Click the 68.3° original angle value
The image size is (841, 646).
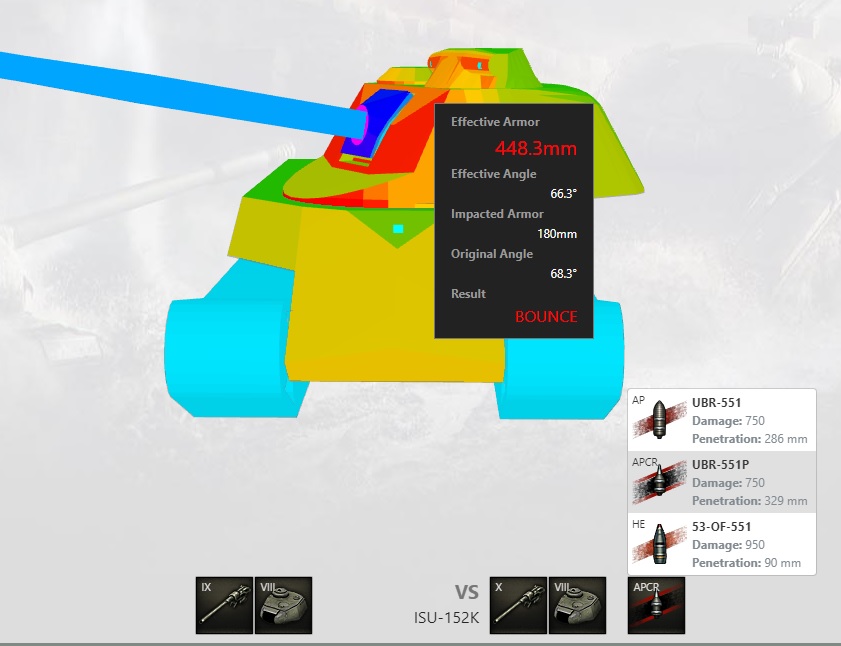pos(563,274)
